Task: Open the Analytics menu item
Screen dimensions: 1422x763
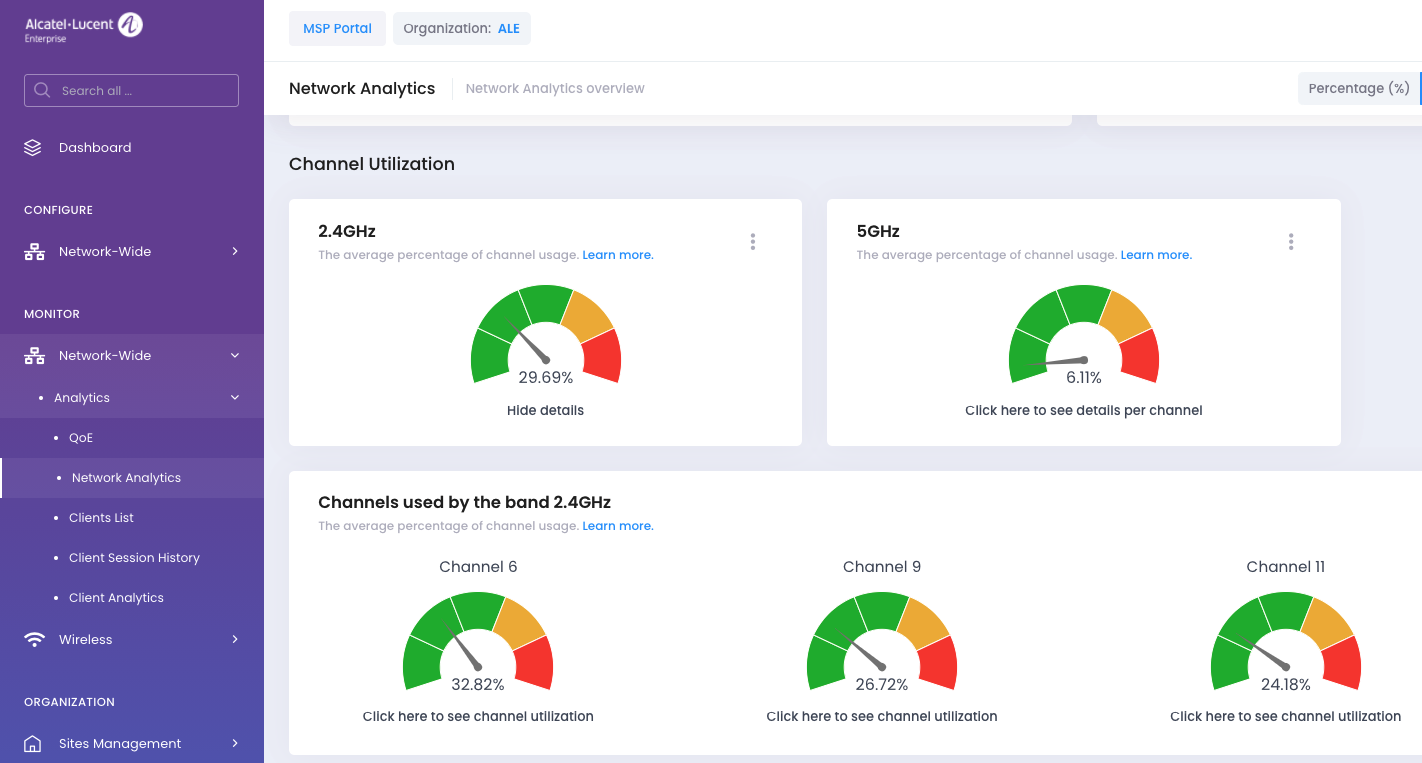Action: coord(132,398)
